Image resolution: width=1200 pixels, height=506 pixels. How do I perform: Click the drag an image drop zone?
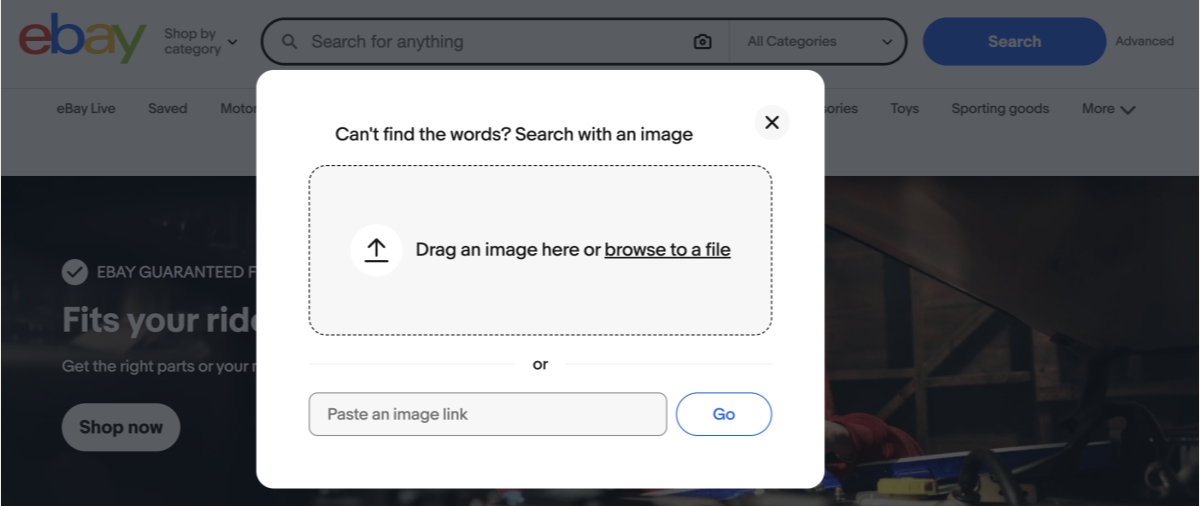540,250
